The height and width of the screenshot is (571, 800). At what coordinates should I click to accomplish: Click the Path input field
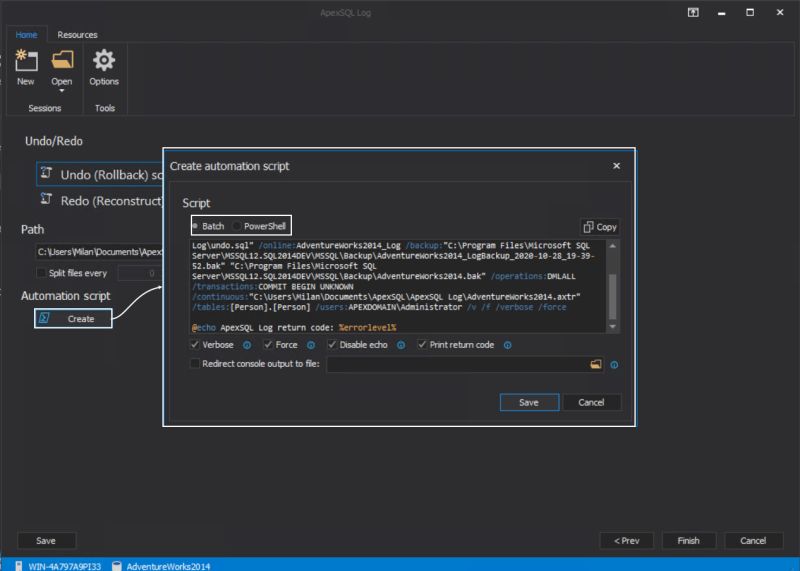[x=99, y=252]
